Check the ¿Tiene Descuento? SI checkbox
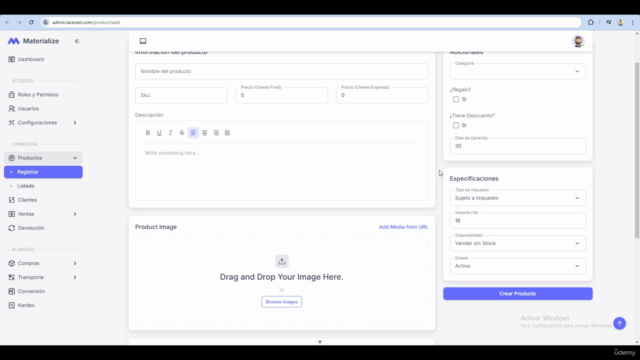 click(x=456, y=125)
